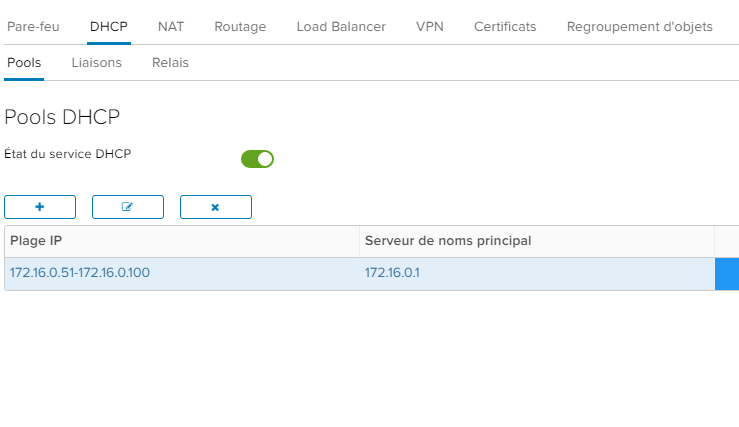Image resolution: width=739 pixels, height=427 pixels.
Task: Select the Pools sub-tab
Action: point(24,63)
